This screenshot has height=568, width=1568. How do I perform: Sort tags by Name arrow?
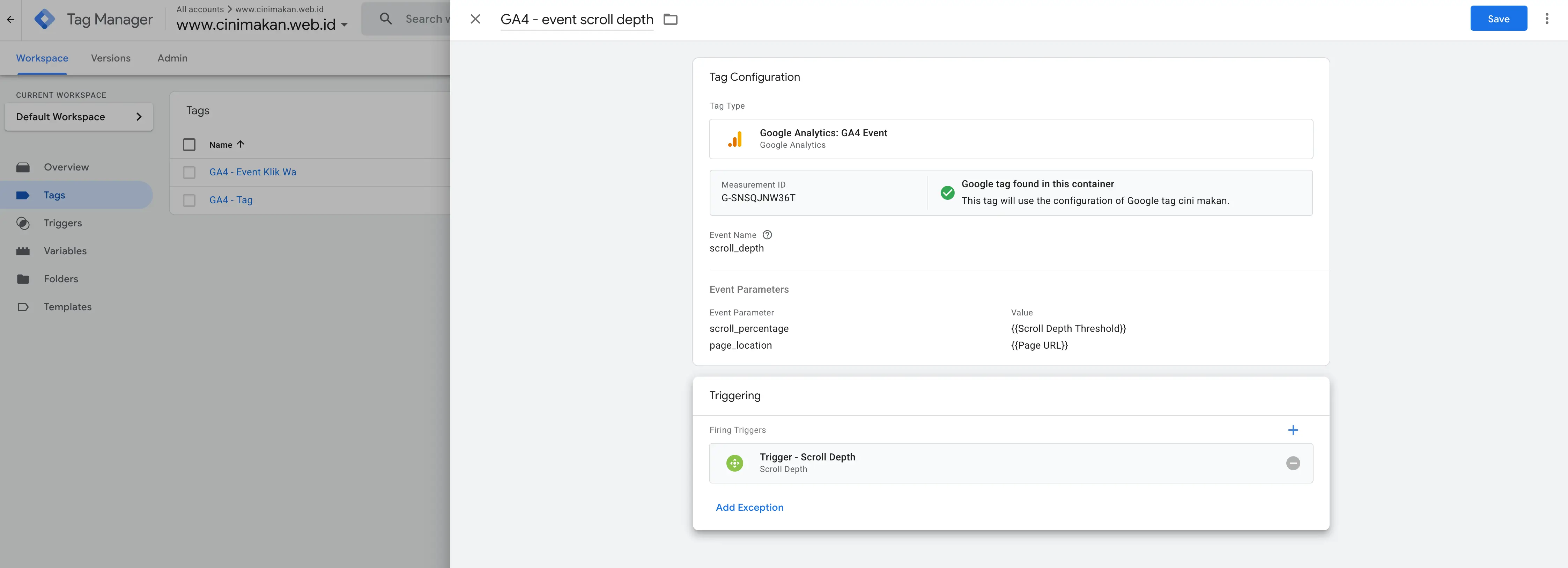click(x=241, y=144)
